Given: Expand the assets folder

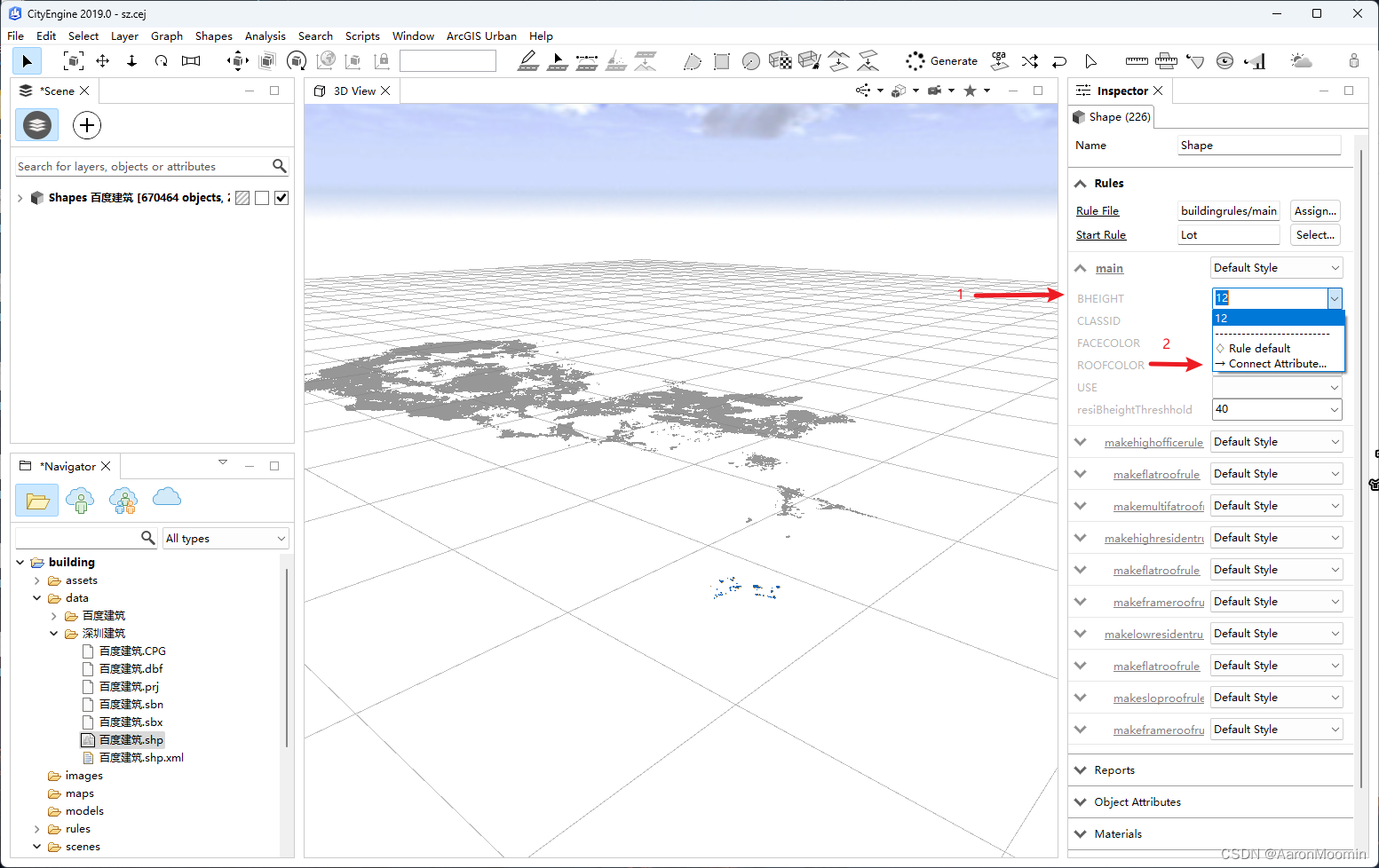Looking at the screenshot, I should coord(37,580).
